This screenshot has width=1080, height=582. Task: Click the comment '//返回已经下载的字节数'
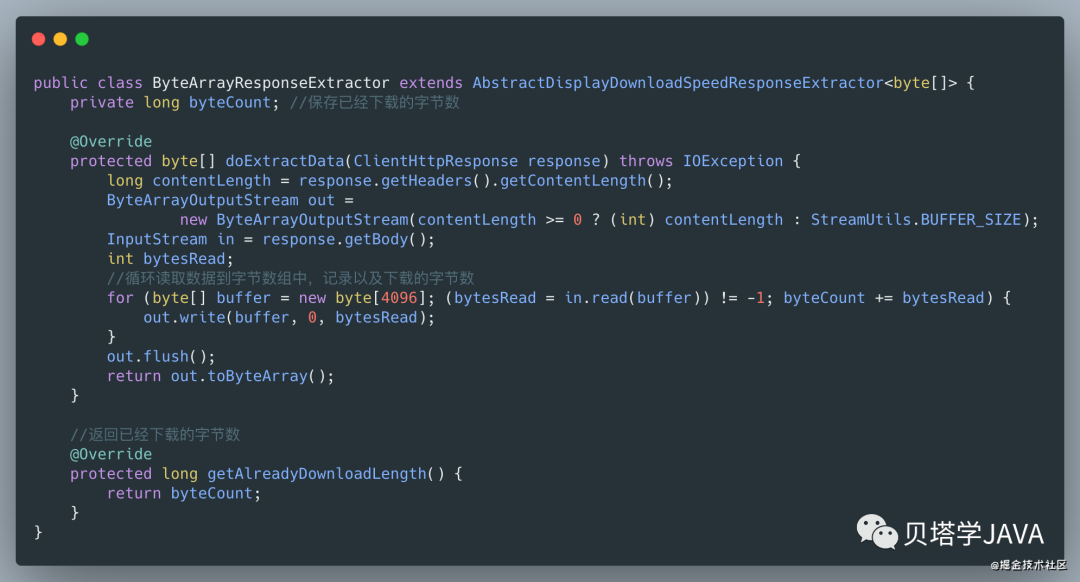click(x=155, y=435)
